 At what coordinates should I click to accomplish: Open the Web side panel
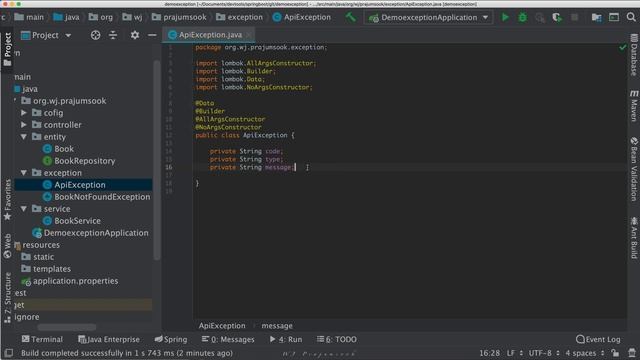coord(7,246)
